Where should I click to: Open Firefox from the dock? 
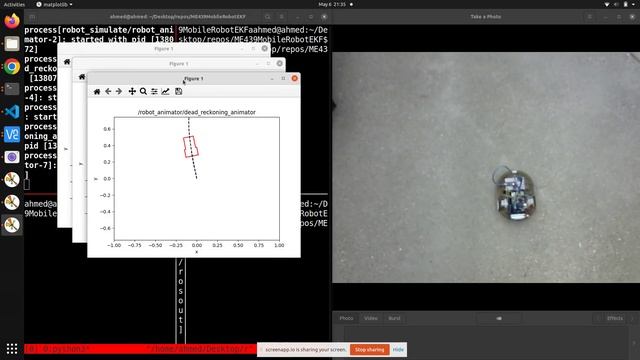(x=12, y=21)
